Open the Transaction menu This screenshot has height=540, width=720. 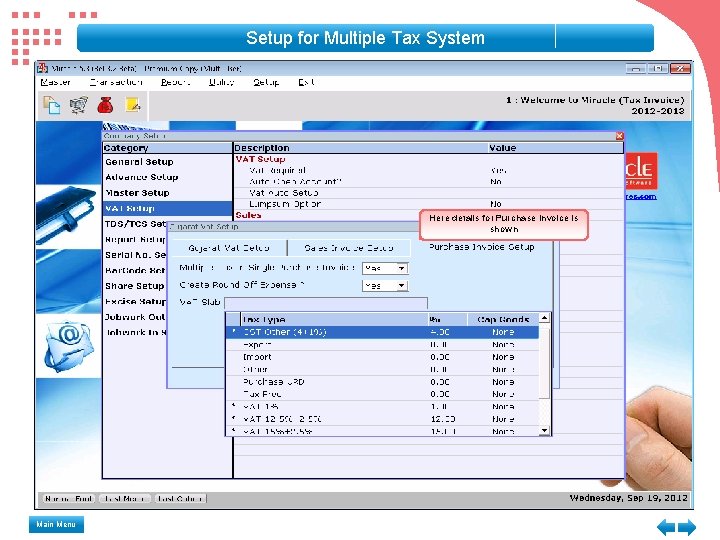pos(116,82)
